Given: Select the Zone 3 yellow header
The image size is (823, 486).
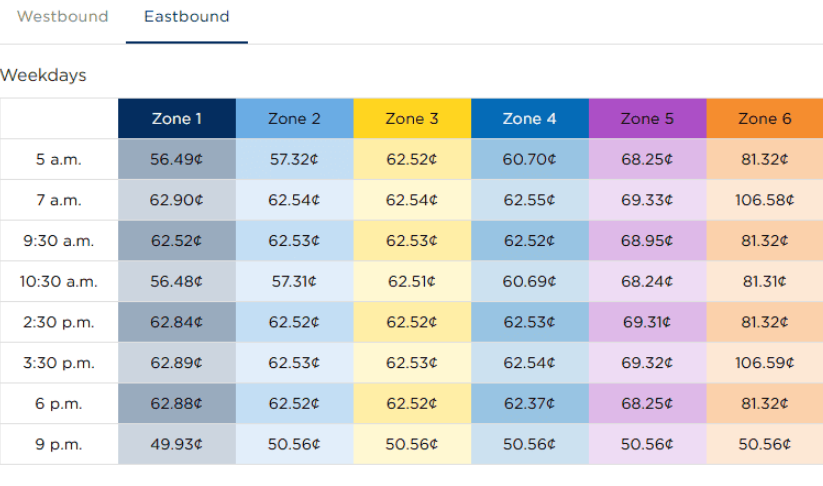Looking at the screenshot, I should click(x=412, y=119).
